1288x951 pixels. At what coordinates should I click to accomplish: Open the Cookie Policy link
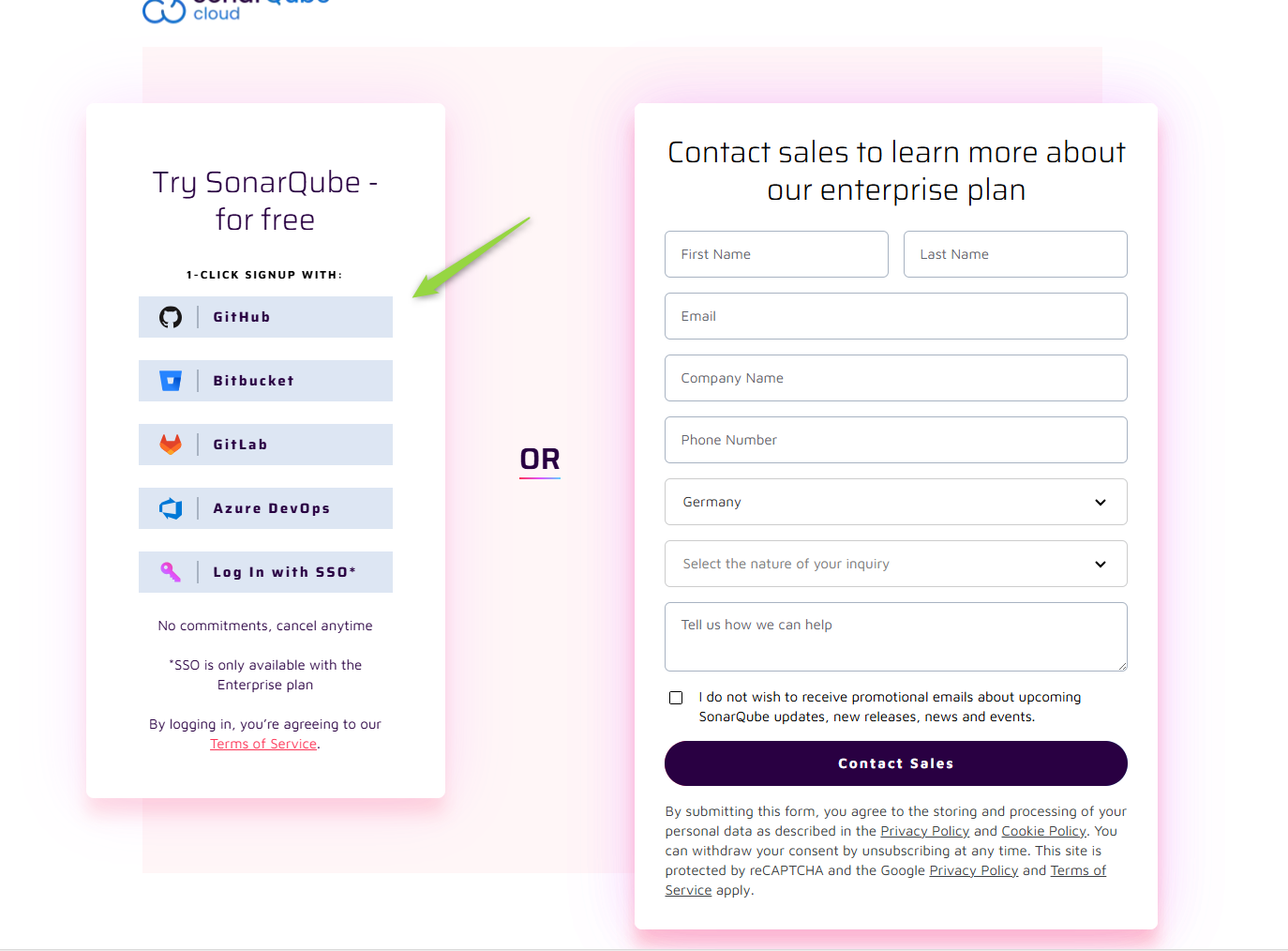coord(1043,831)
